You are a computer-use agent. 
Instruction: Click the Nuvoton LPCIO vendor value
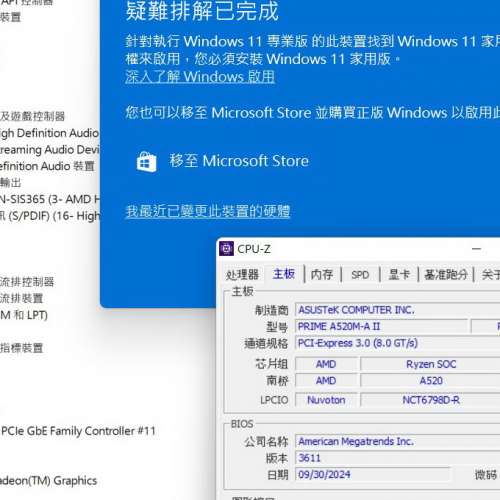[x=326, y=400]
